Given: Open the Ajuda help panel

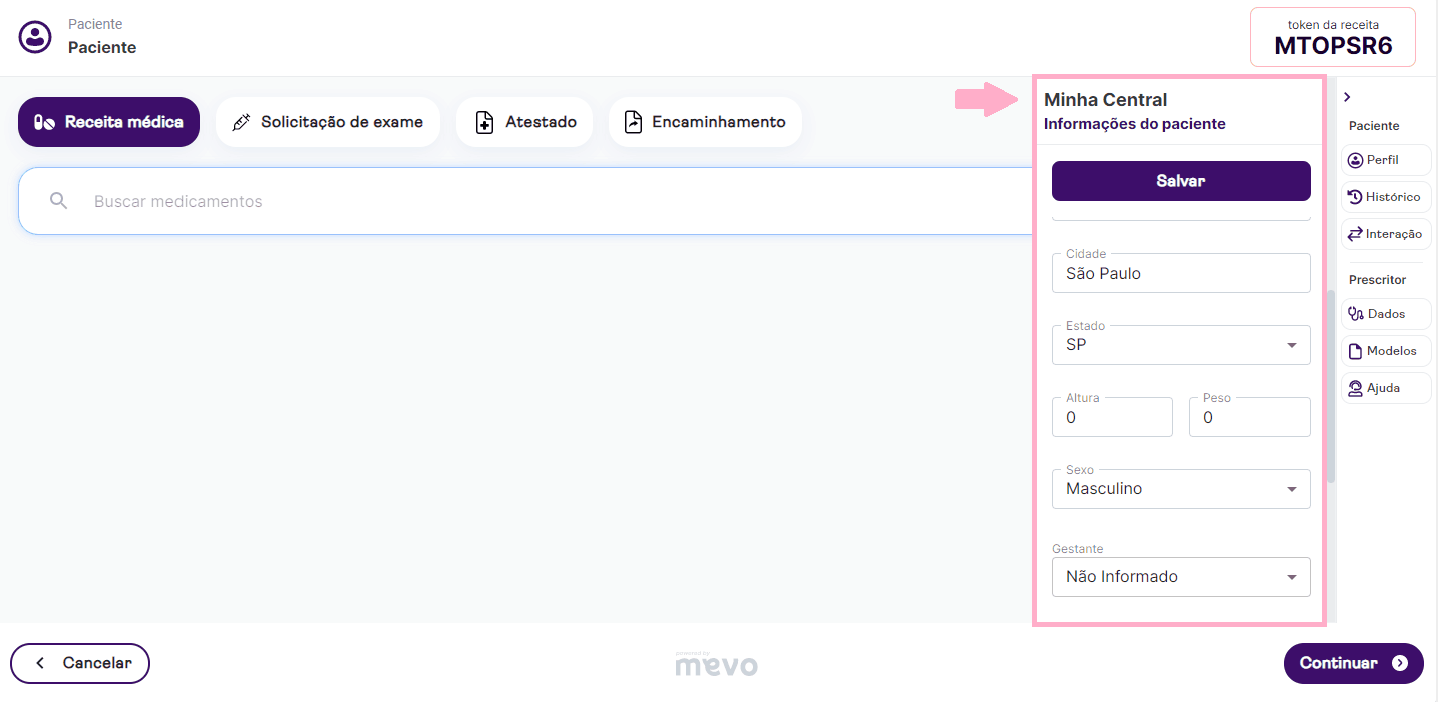Looking at the screenshot, I should click(x=1385, y=388).
